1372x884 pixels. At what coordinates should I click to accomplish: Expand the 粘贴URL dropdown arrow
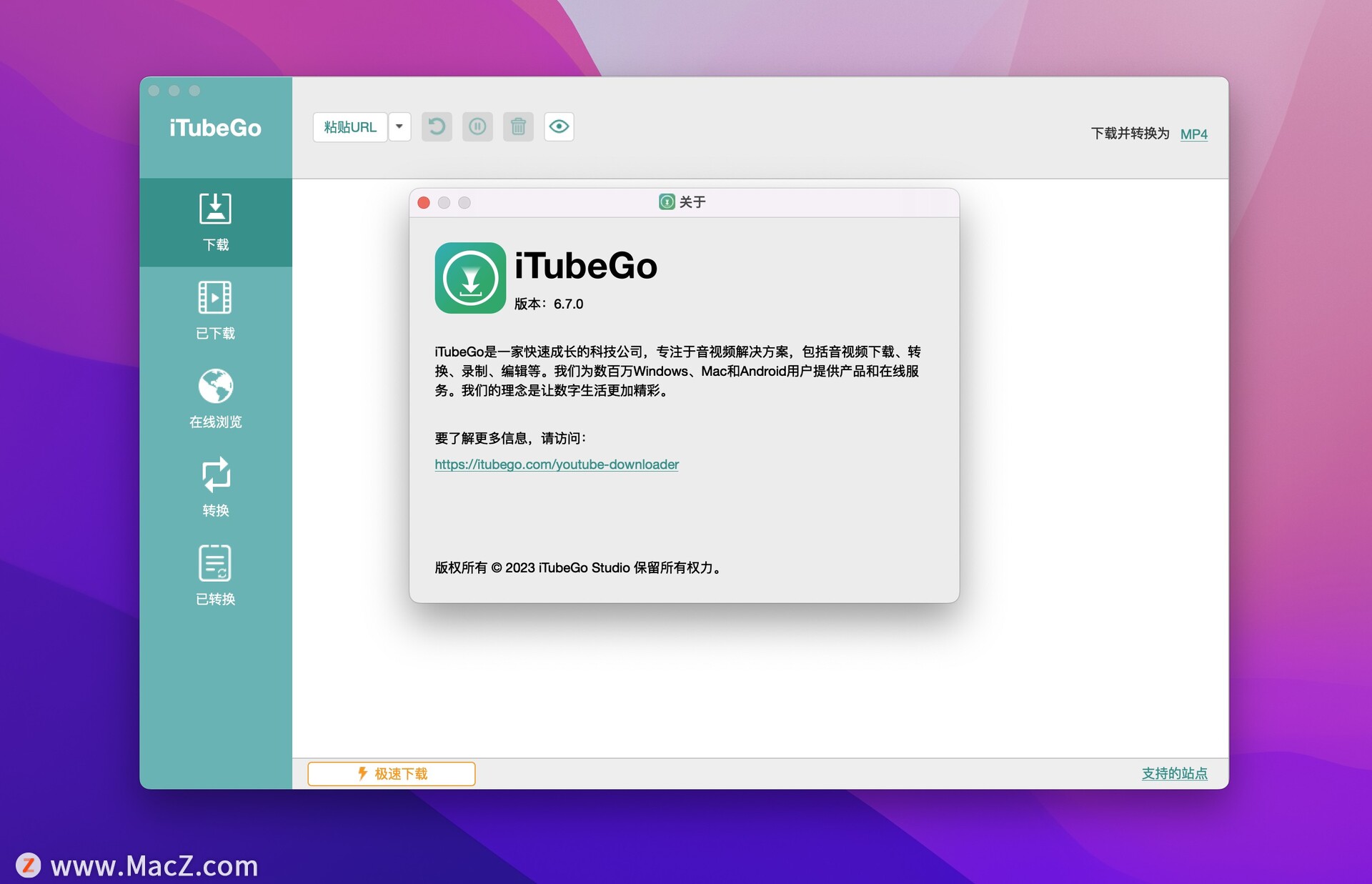[399, 127]
